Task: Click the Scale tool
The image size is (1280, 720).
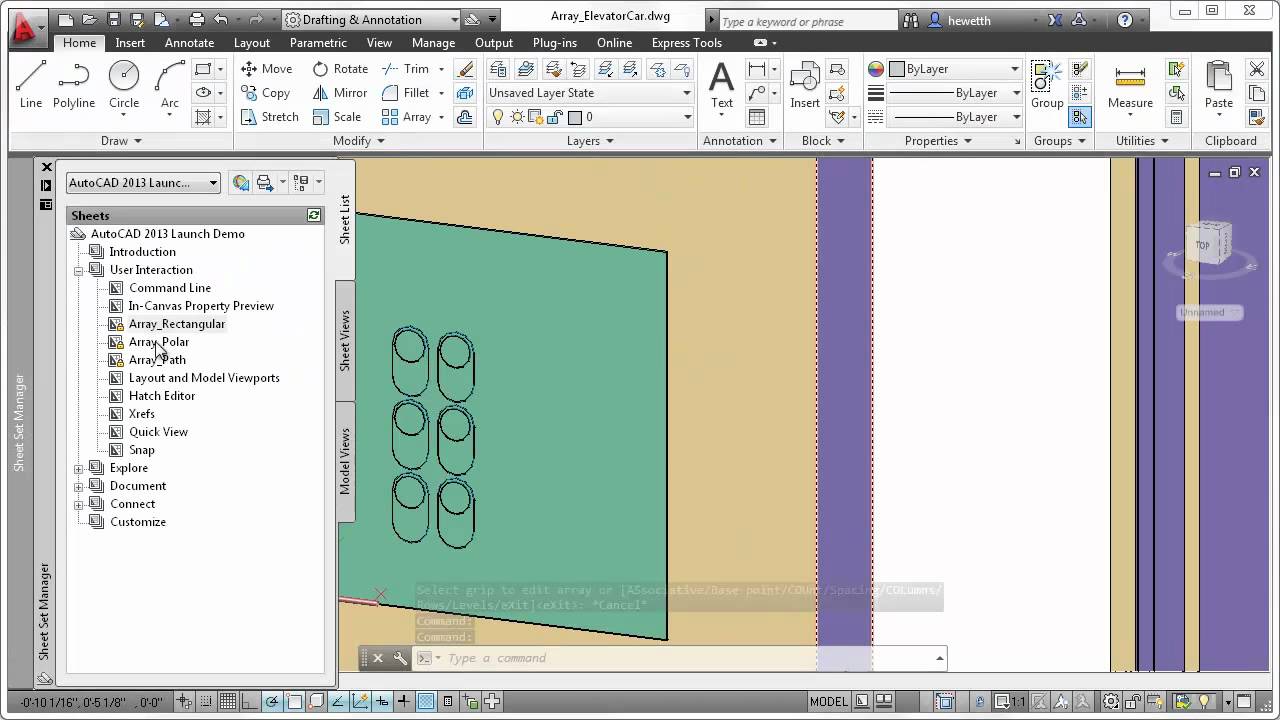Action: 337,117
